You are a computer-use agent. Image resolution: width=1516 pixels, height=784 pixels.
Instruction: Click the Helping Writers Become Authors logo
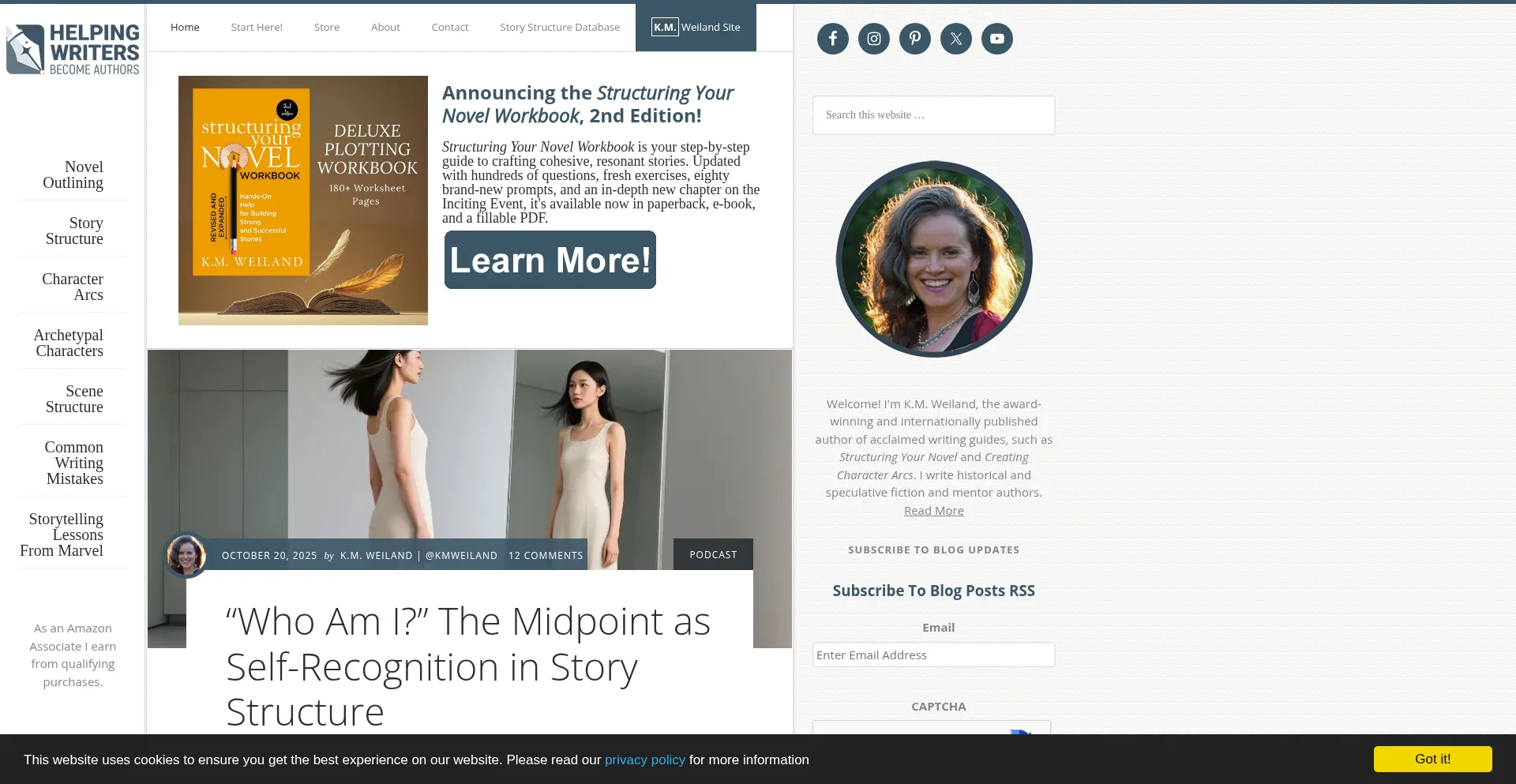[x=73, y=49]
